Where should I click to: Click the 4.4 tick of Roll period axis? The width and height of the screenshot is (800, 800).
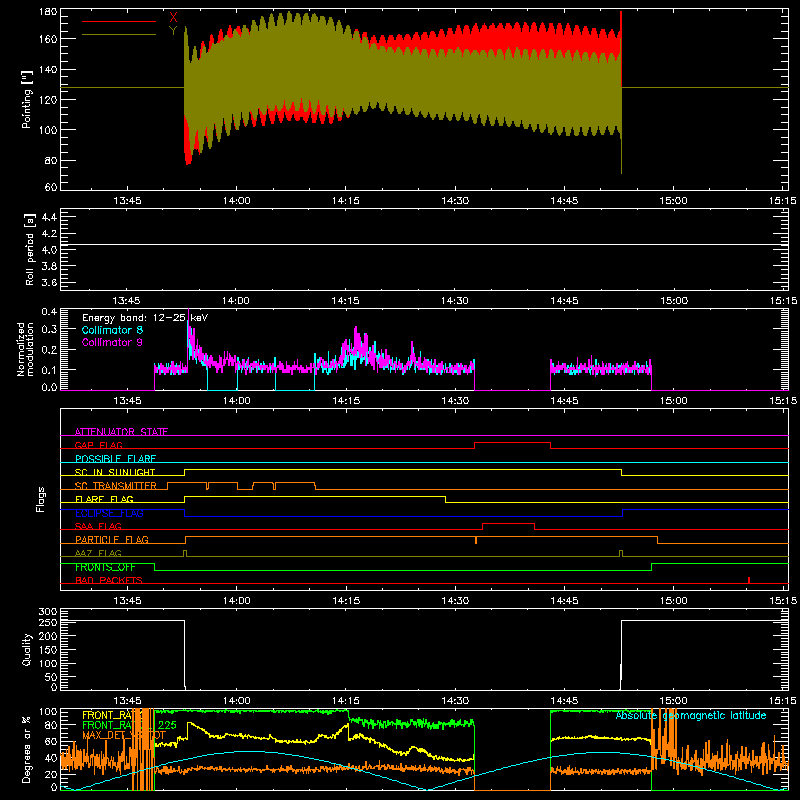[x=48, y=217]
